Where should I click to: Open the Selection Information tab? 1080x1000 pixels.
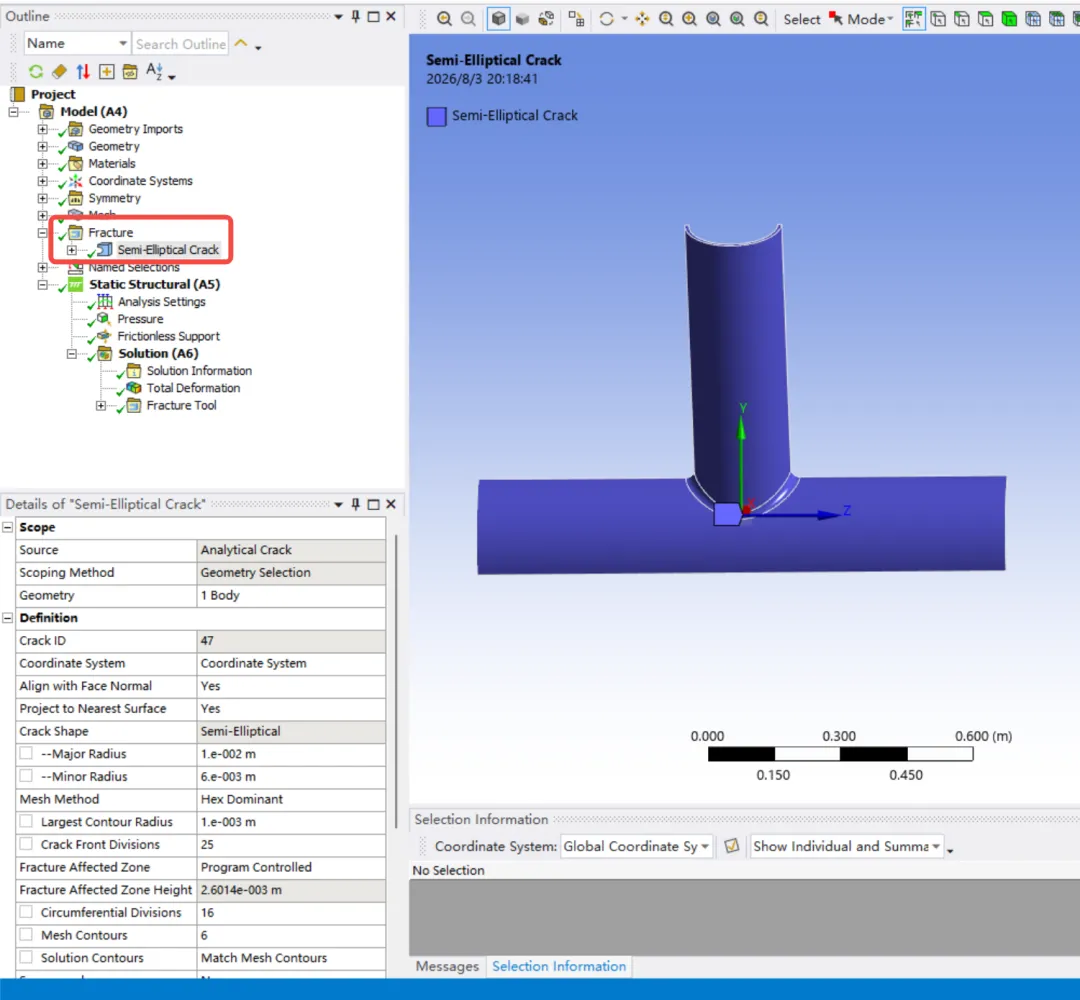(x=559, y=966)
